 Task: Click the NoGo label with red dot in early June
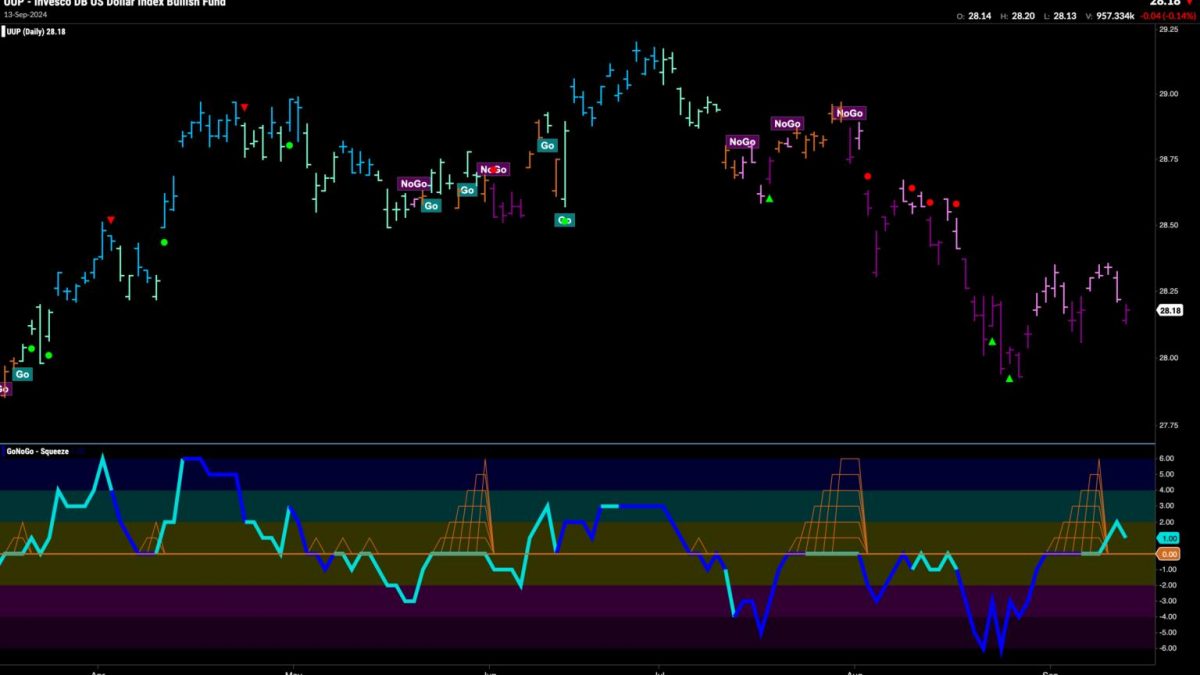(x=493, y=169)
